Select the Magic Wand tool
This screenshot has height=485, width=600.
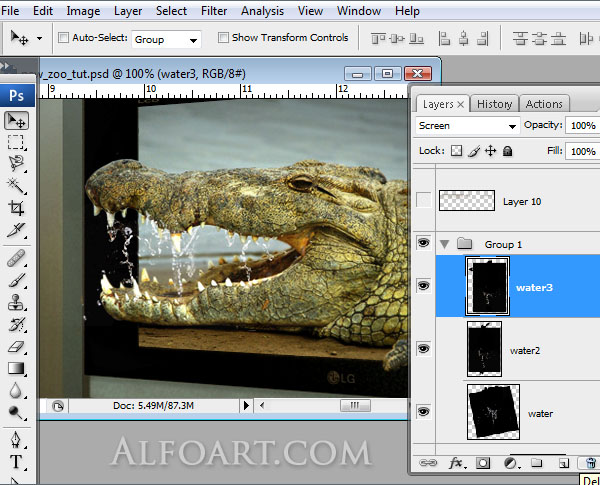16,186
